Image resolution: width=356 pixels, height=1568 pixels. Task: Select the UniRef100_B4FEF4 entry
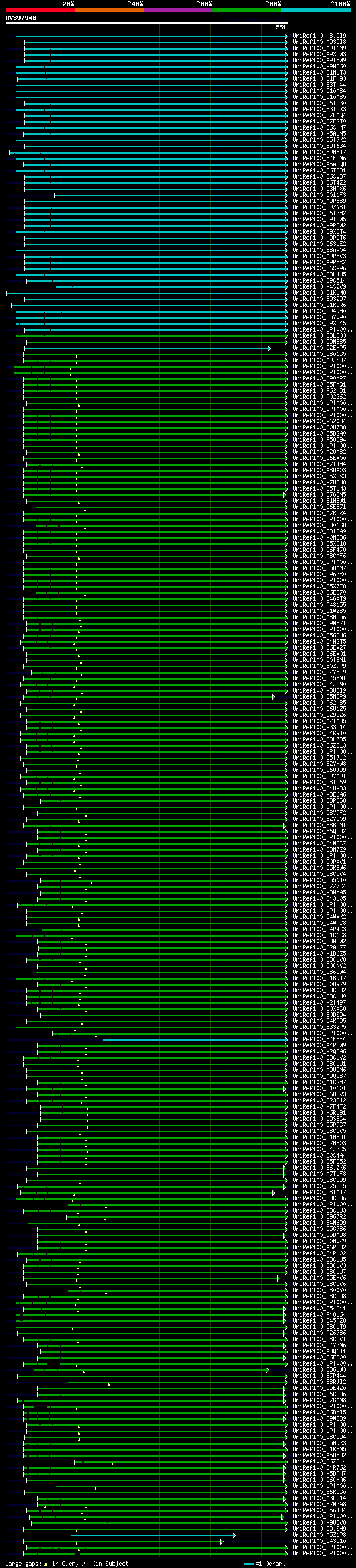click(319, 1040)
